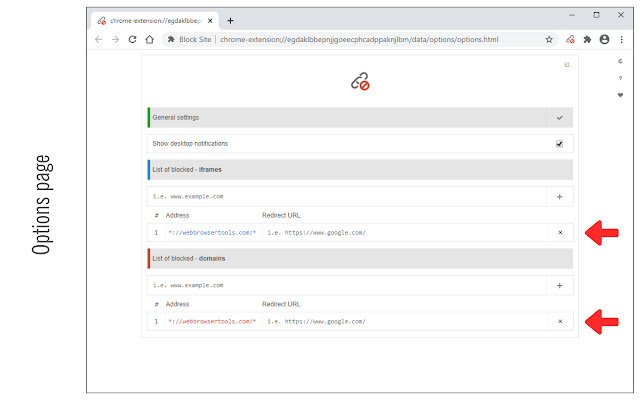Remove the blocked iframe entry for webbrowsertools.com
Screen dimensions: 640x400
coord(559,233)
